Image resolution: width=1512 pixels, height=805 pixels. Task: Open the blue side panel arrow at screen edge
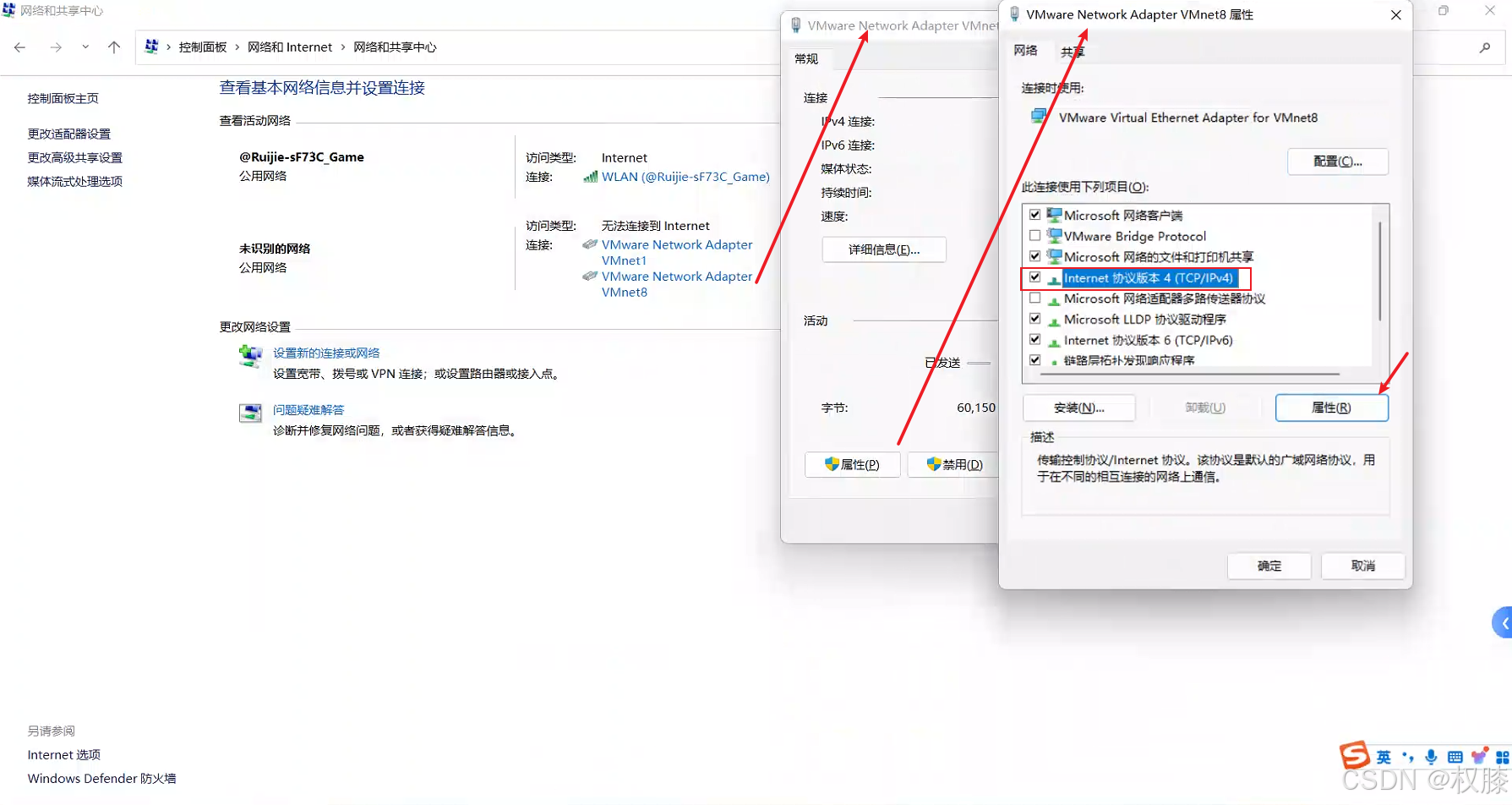[x=1503, y=623]
